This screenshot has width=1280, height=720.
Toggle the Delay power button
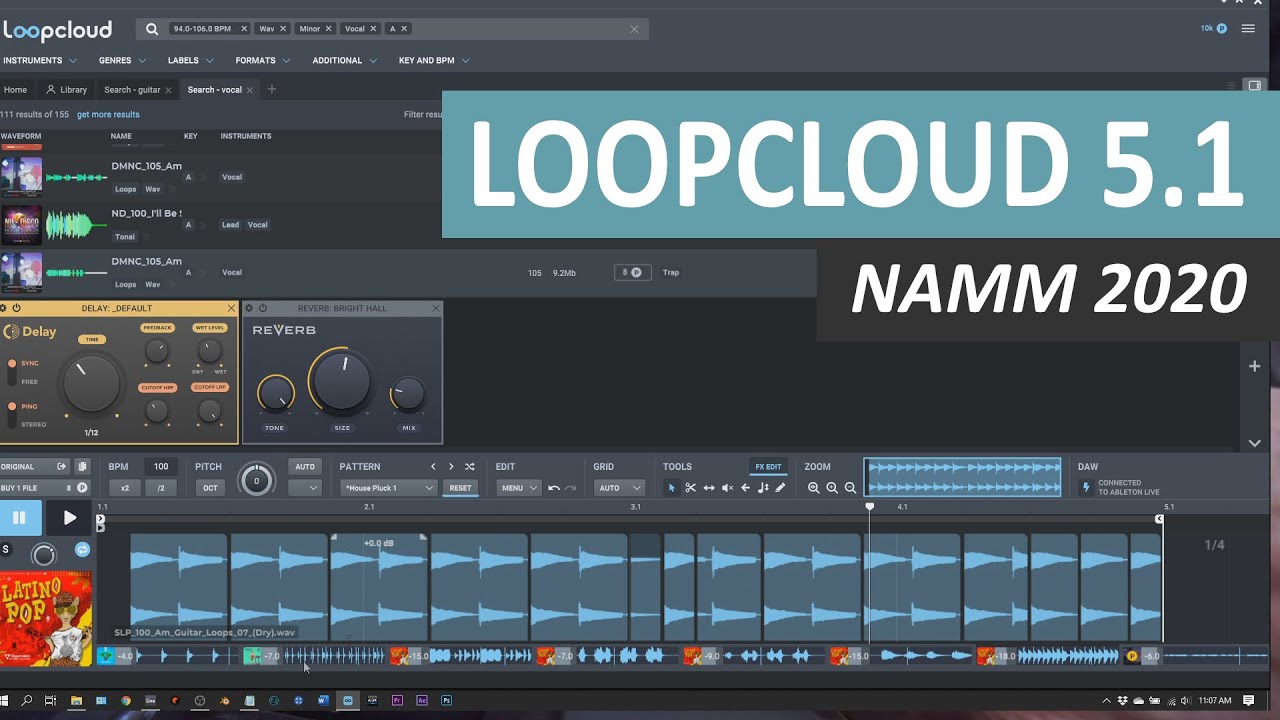click(x=16, y=308)
